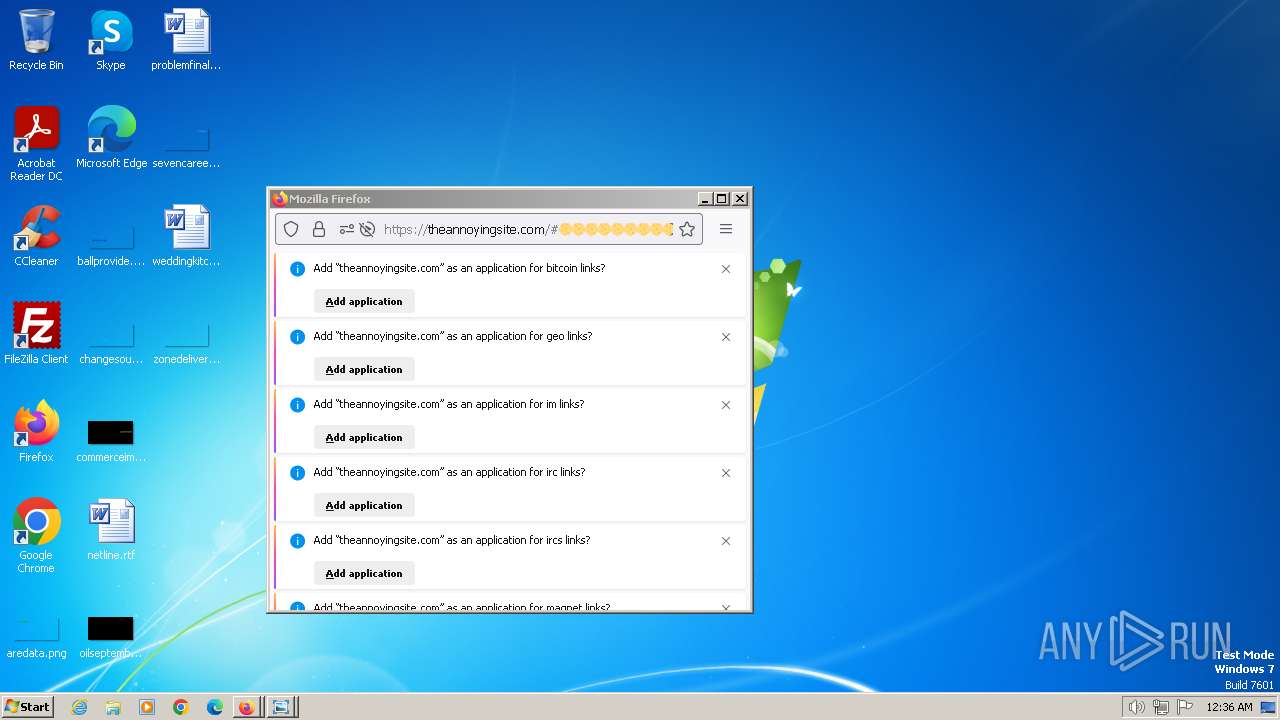The image size is (1280, 720).
Task: Open the problemfinal Word document icon
Action: (x=186, y=40)
